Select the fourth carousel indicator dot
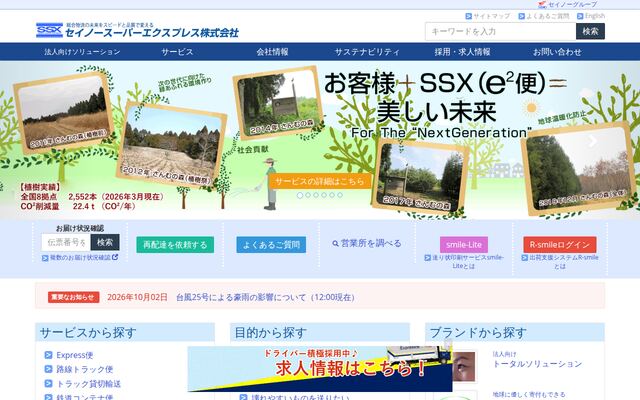 (324, 195)
